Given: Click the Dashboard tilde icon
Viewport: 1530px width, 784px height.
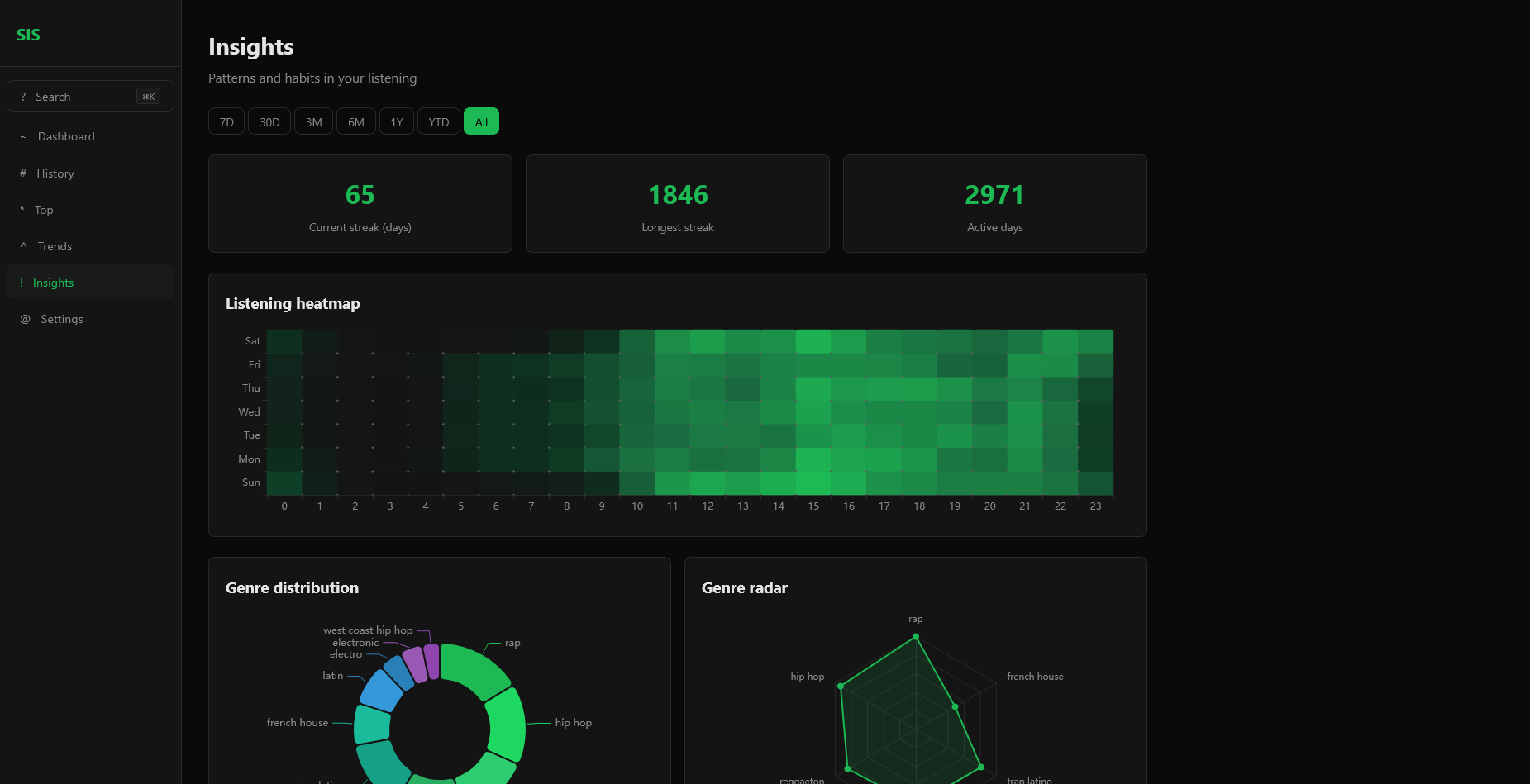Looking at the screenshot, I should click(x=23, y=137).
